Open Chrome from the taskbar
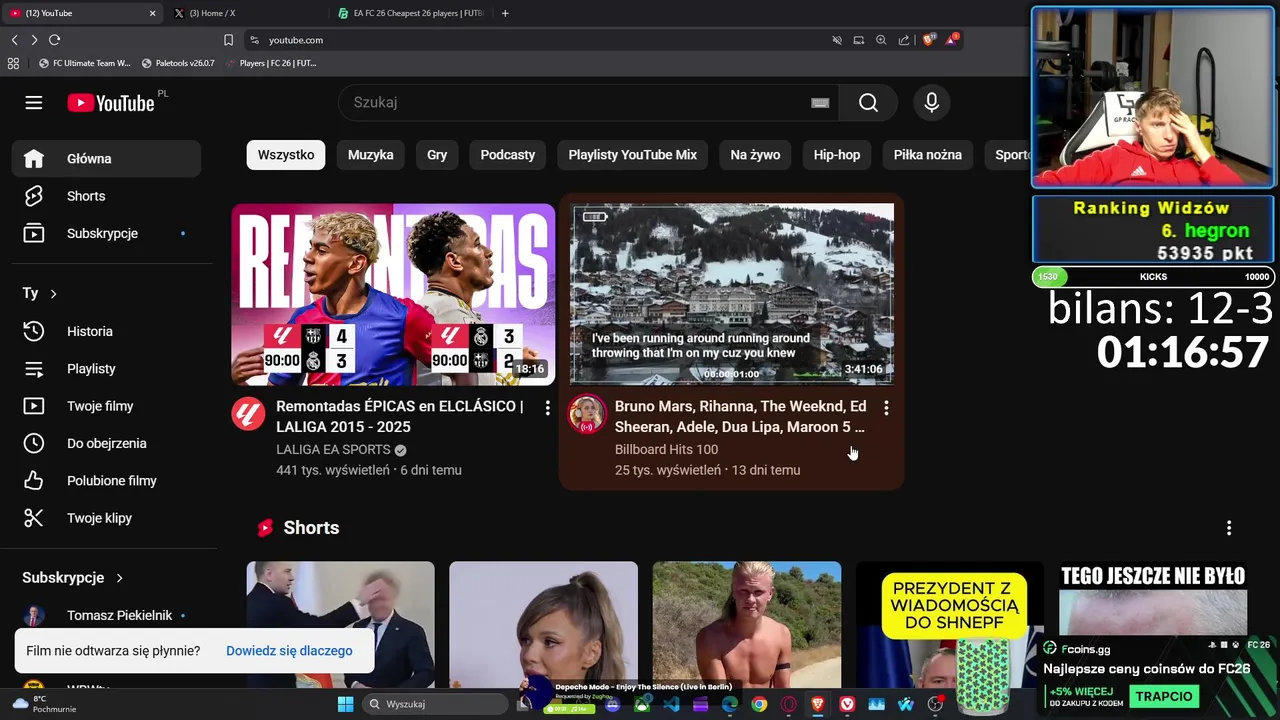Viewport: 1280px width, 720px height. pos(759,704)
